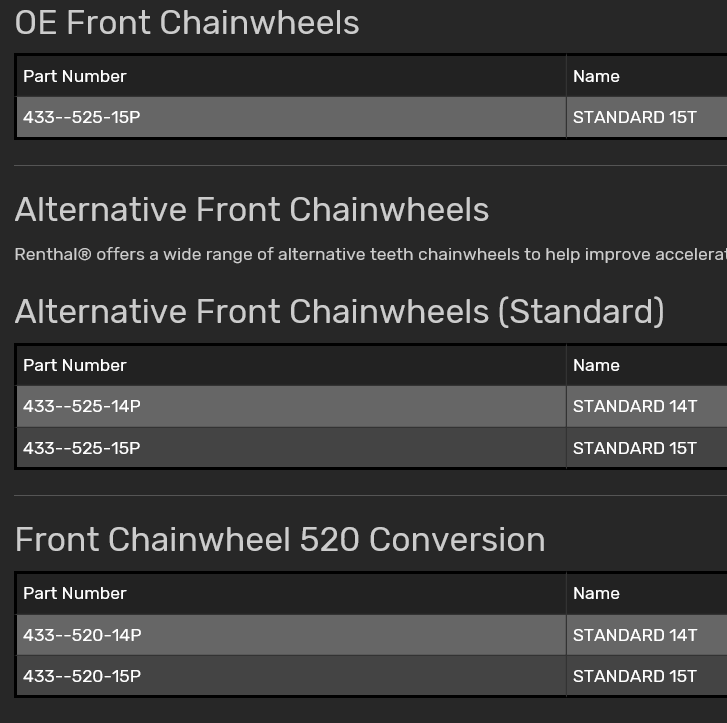Click Name column header in OE Front Chainwheels table
The height and width of the screenshot is (723, 727).
[596, 77]
